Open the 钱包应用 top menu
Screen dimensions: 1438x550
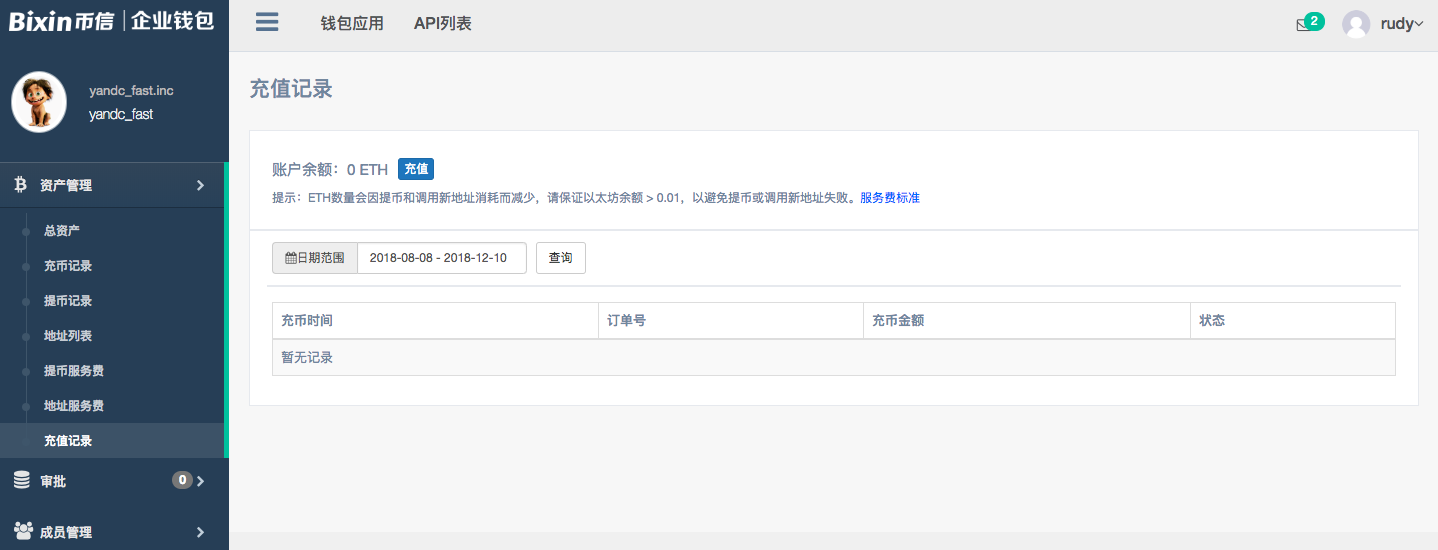[352, 23]
